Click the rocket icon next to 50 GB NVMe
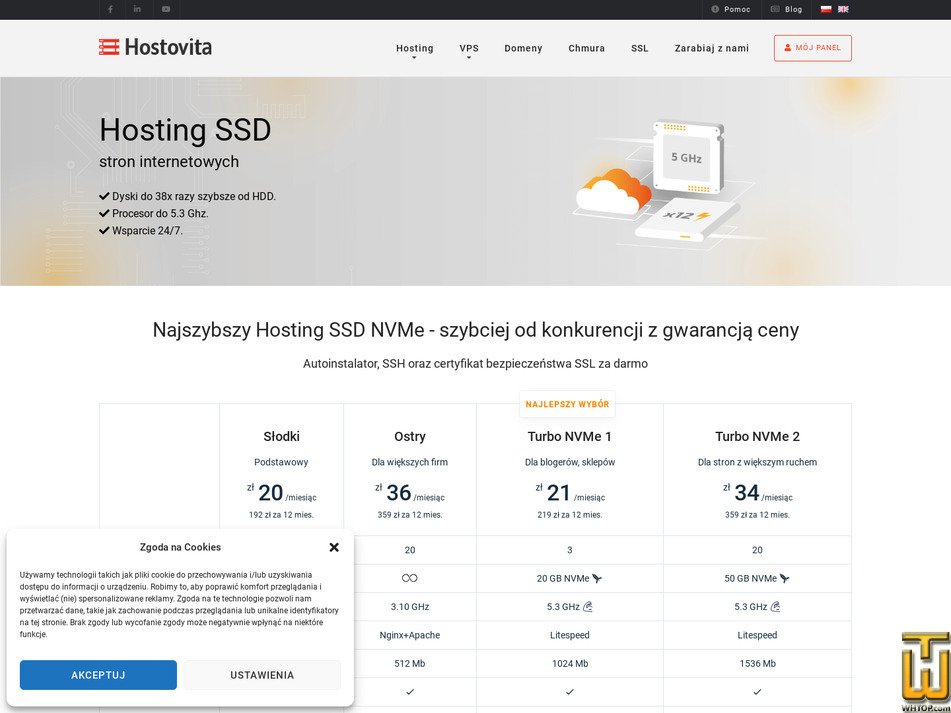951x713 pixels. click(x=784, y=578)
